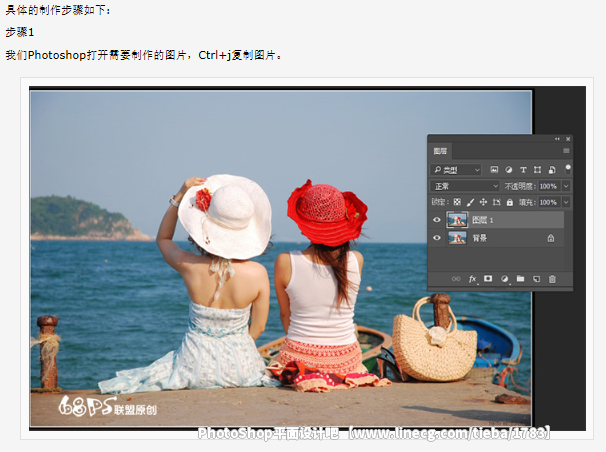Click the fill 100% value field
The width and height of the screenshot is (606, 452).
tap(548, 202)
